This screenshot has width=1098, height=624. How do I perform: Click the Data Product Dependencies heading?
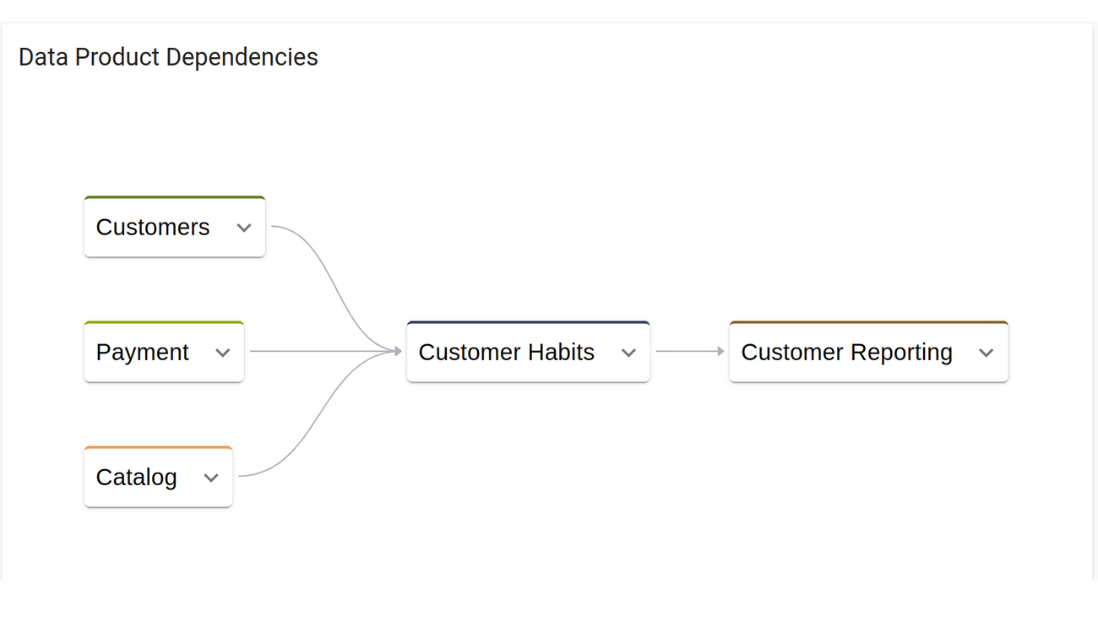click(x=168, y=57)
